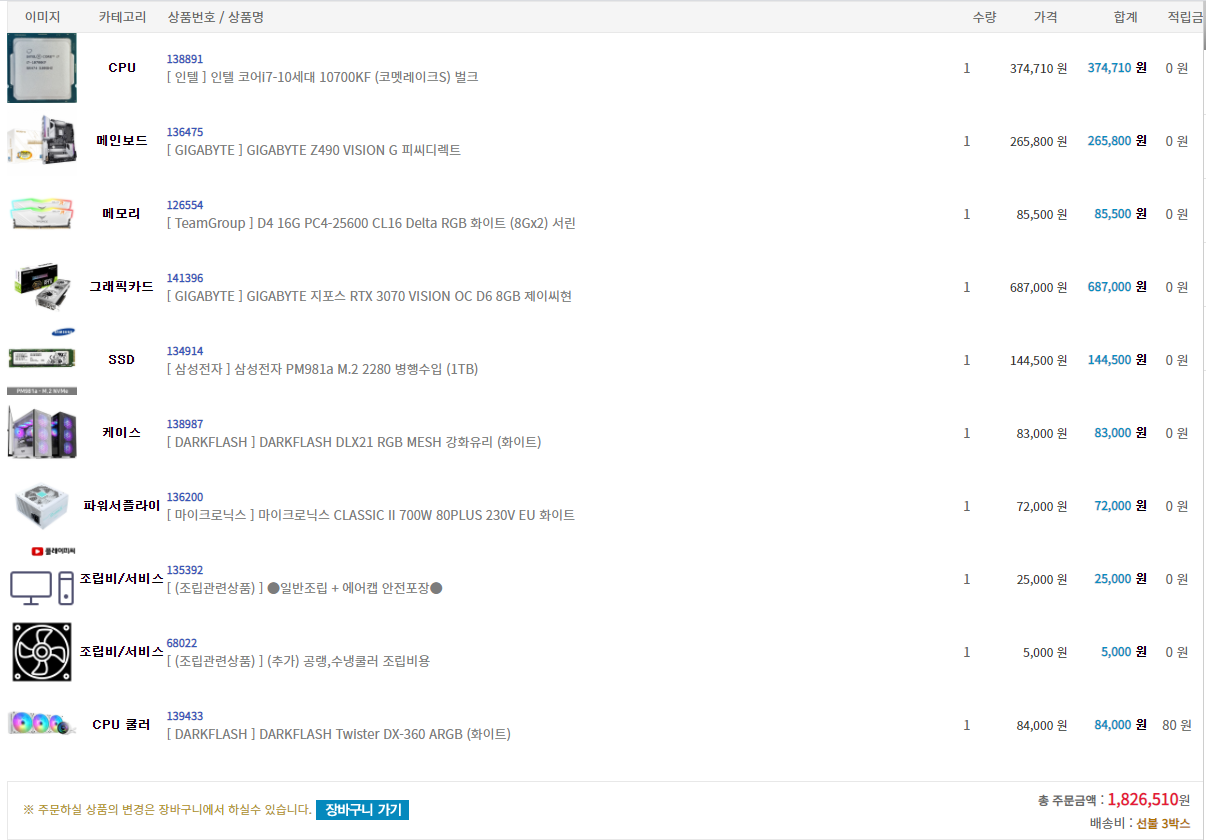Click the 인텔 코어i7-10세대 10700KF product name
1206x840 pixels.
coord(322,77)
